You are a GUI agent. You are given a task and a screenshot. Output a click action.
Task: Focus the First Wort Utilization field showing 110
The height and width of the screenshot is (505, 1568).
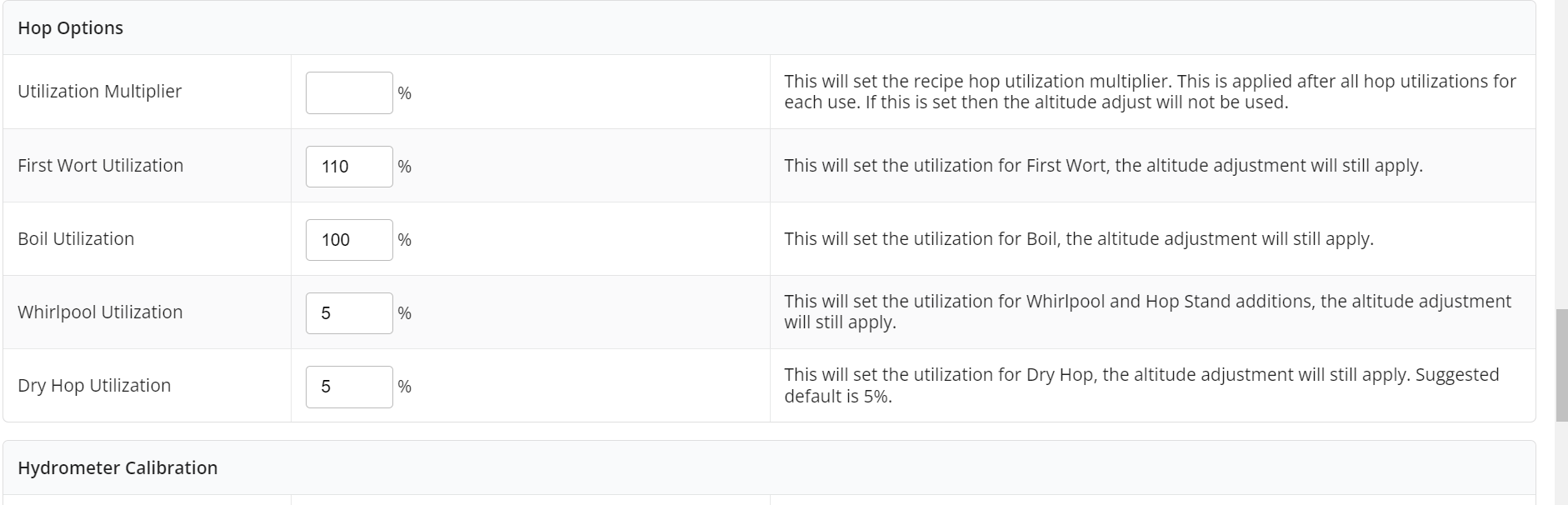(x=349, y=167)
